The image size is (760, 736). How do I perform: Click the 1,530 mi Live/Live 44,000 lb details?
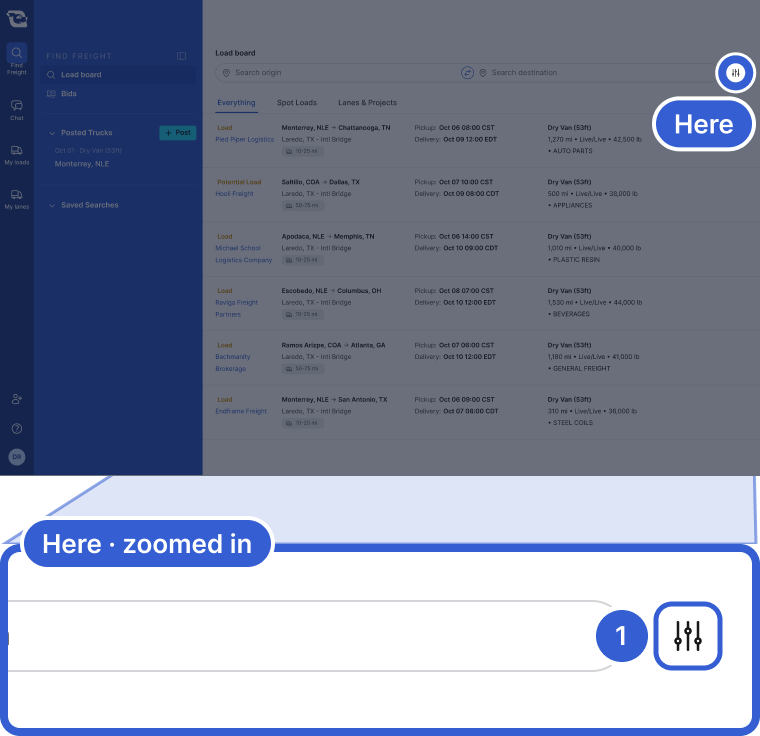(x=595, y=303)
